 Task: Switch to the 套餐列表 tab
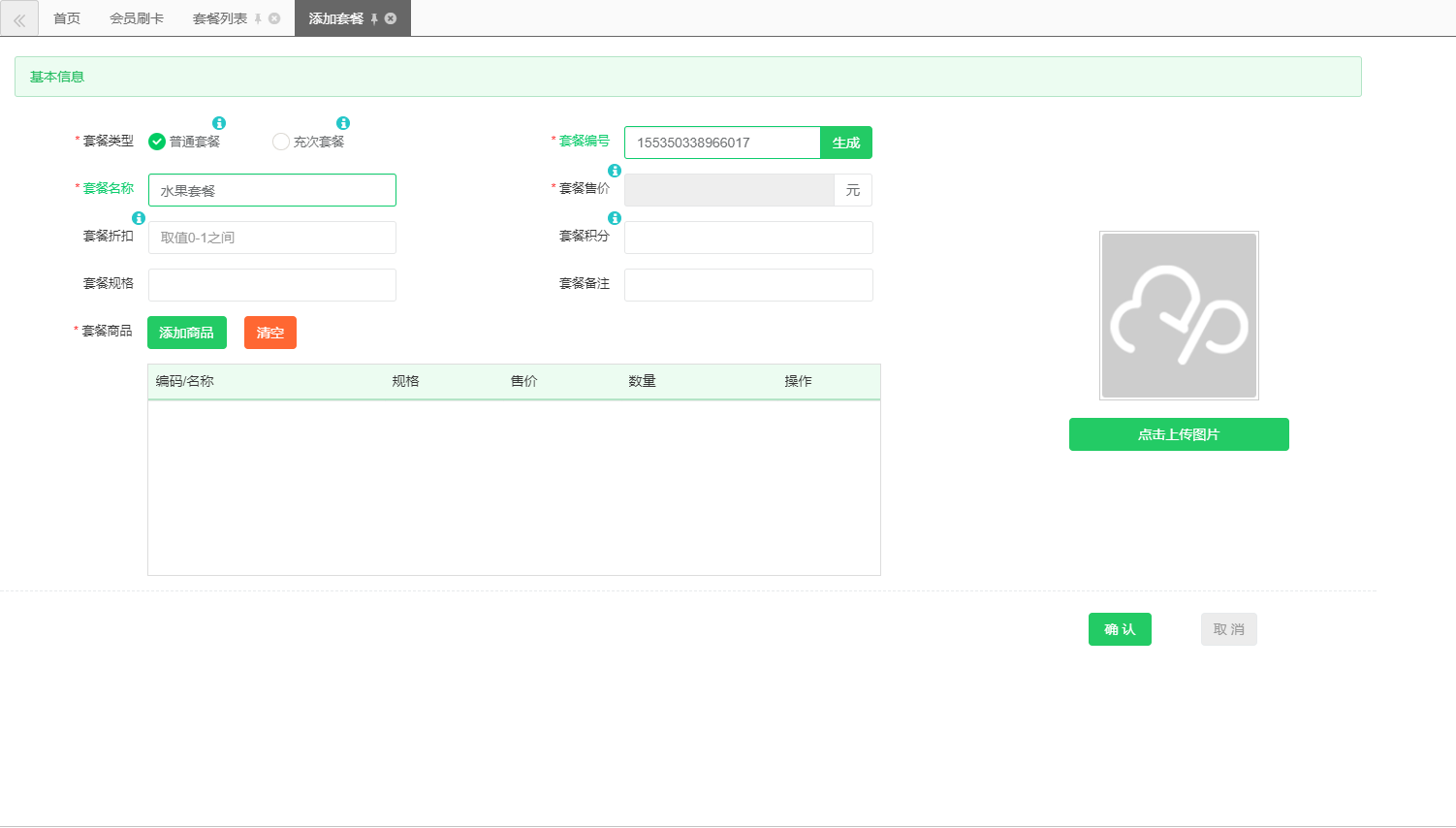(220, 18)
